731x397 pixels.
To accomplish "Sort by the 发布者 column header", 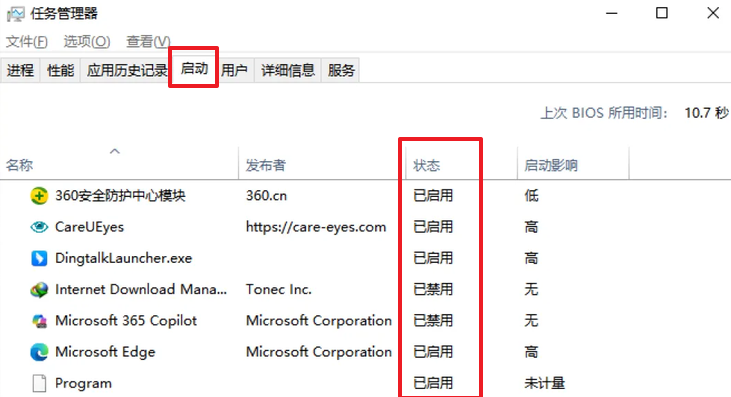I will coord(322,165).
